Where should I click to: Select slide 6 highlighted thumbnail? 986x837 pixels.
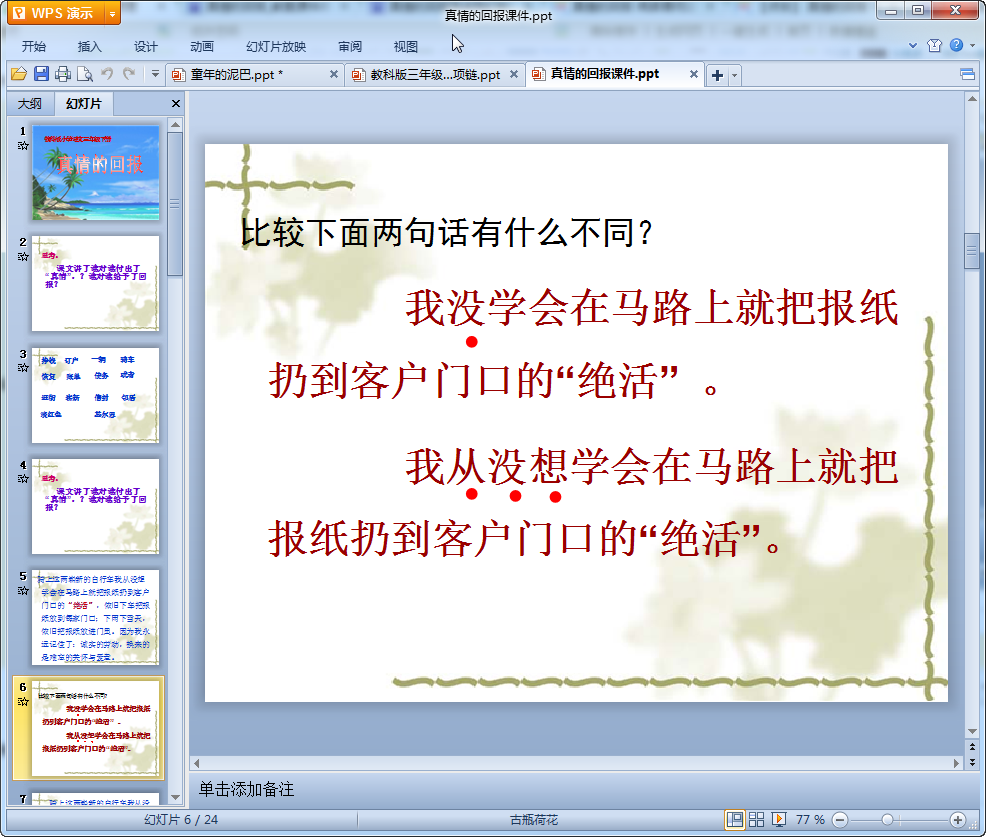pyautogui.click(x=96, y=728)
